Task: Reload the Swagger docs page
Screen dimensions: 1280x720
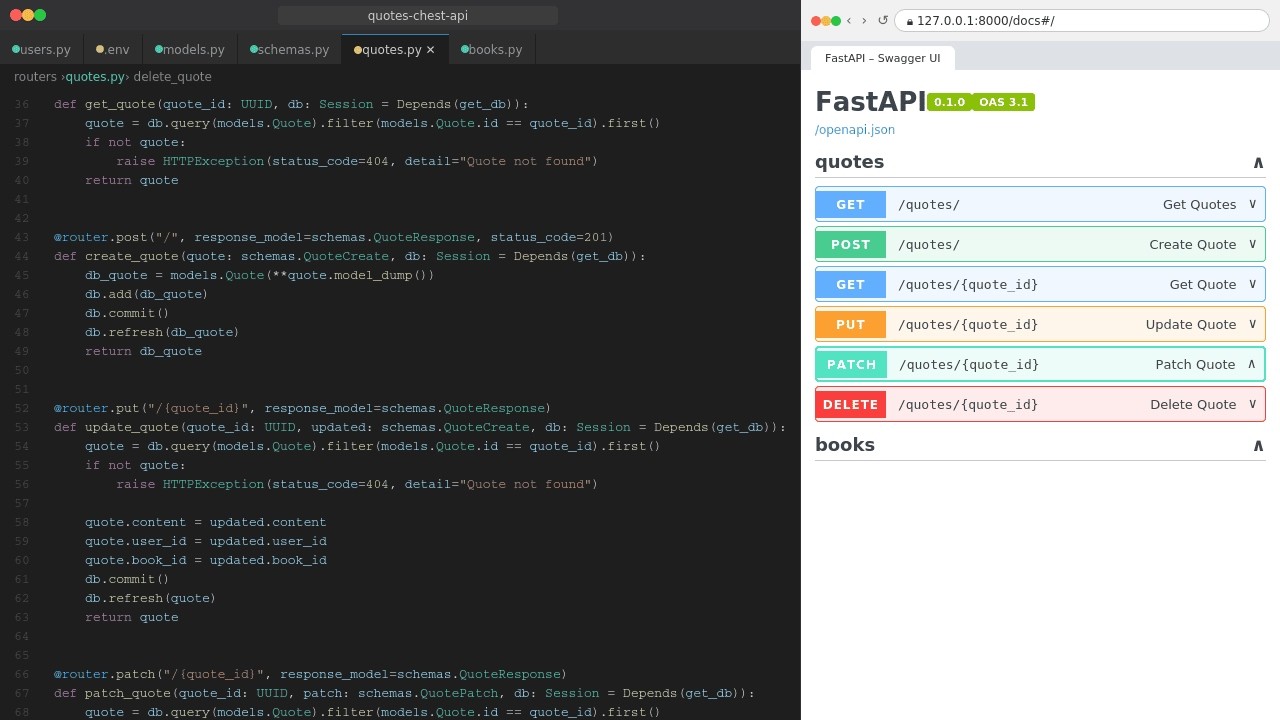Action: 883,20
